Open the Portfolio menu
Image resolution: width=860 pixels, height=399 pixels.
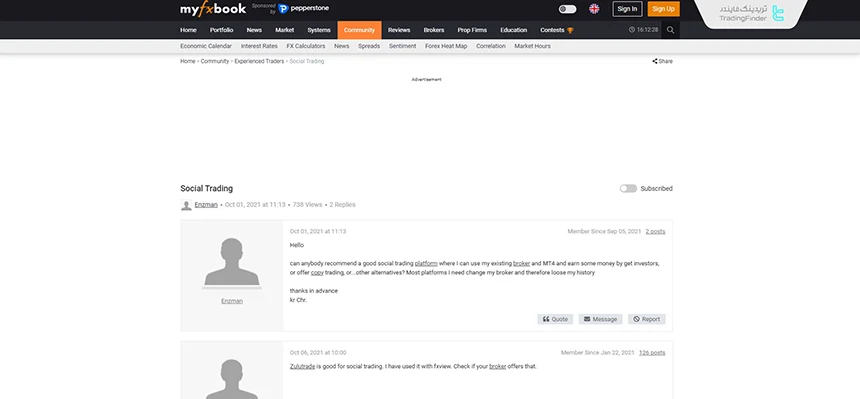coord(222,30)
